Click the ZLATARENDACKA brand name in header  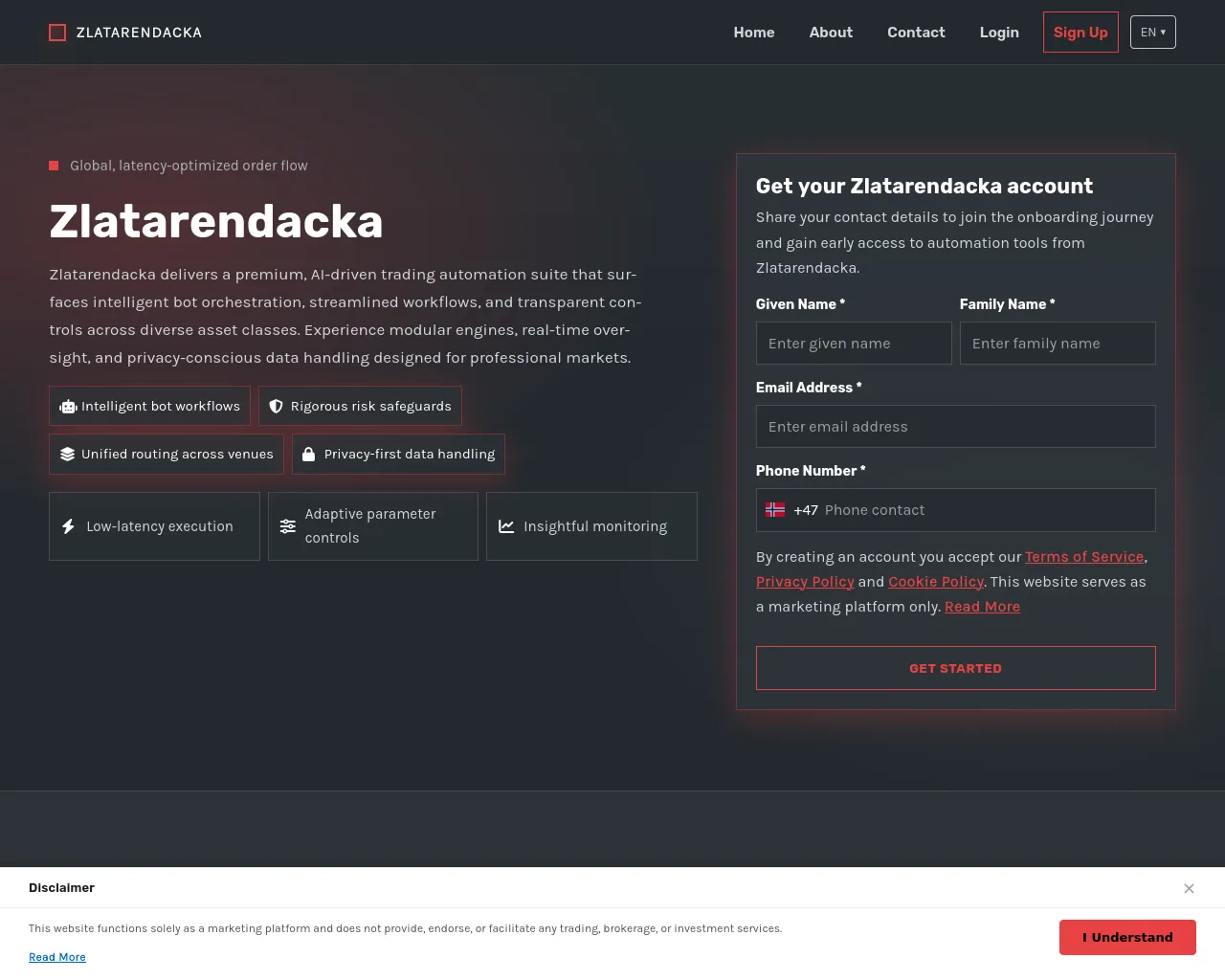(x=139, y=33)
